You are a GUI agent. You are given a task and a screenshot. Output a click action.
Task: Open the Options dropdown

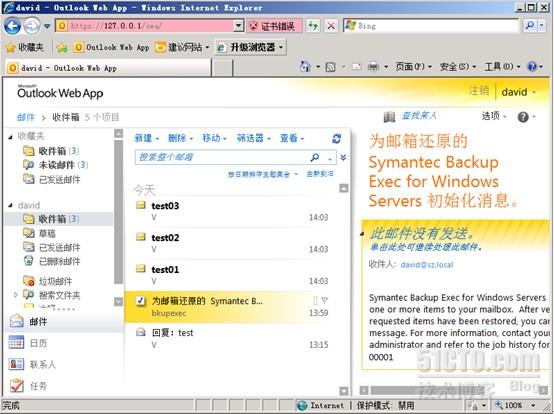point(494,116)
